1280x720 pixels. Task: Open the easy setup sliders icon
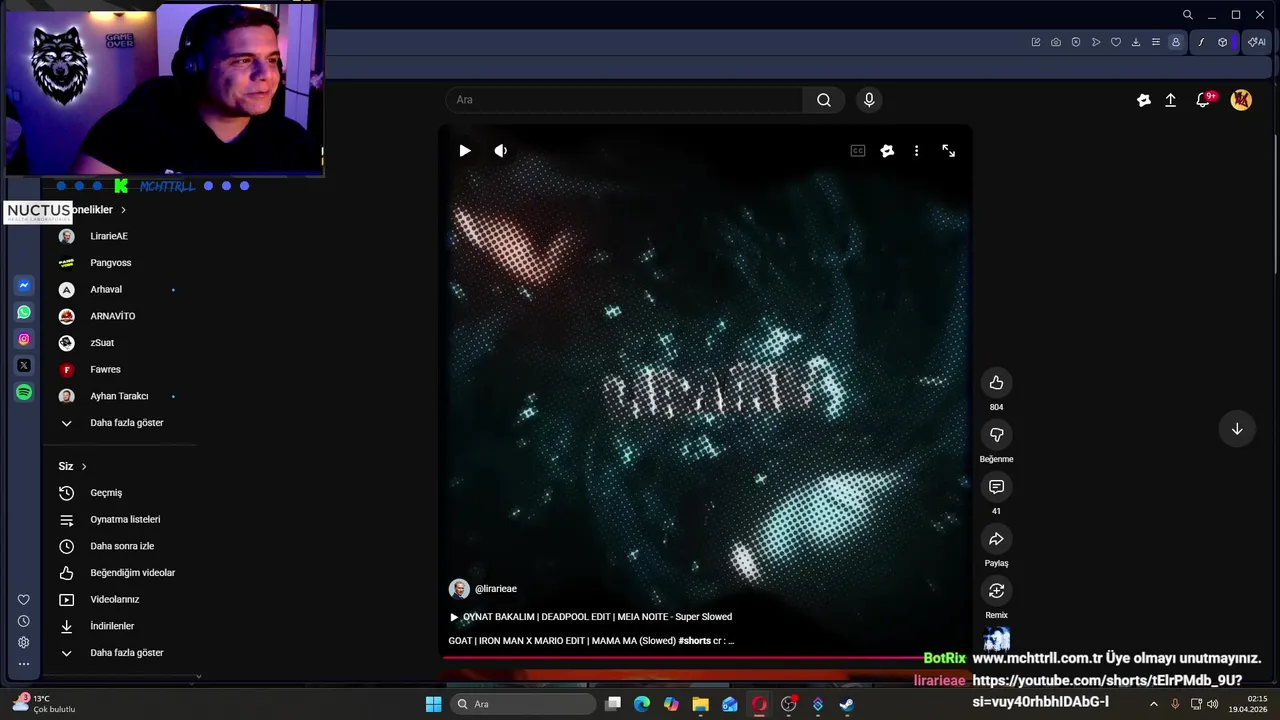coord(1156,42)
